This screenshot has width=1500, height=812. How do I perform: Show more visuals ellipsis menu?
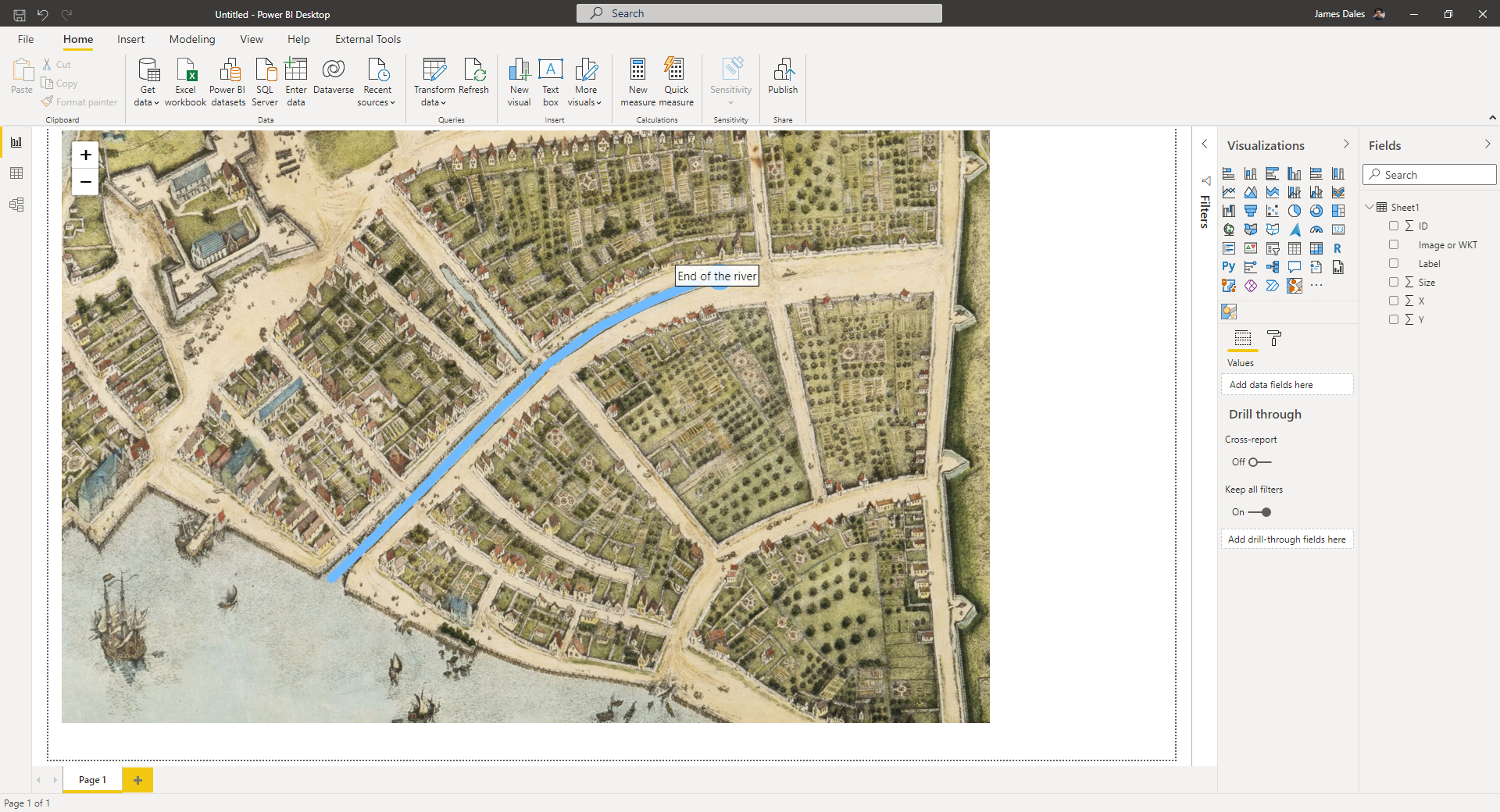[1316, 286]
